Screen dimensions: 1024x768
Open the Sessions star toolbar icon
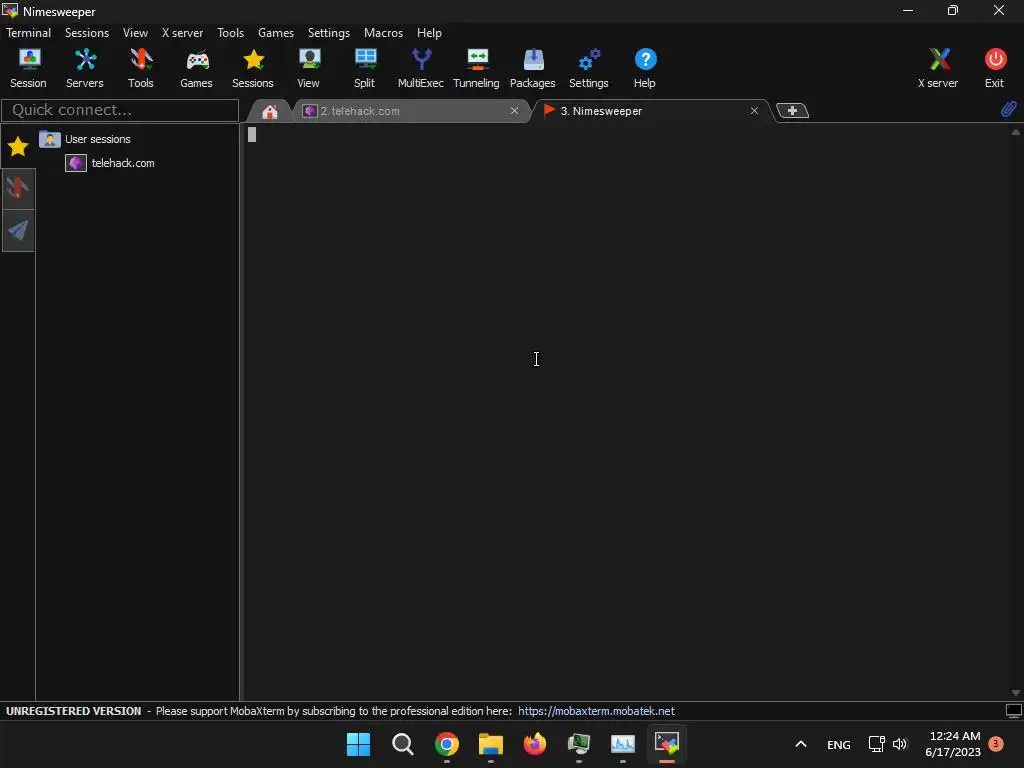(253, 68)
